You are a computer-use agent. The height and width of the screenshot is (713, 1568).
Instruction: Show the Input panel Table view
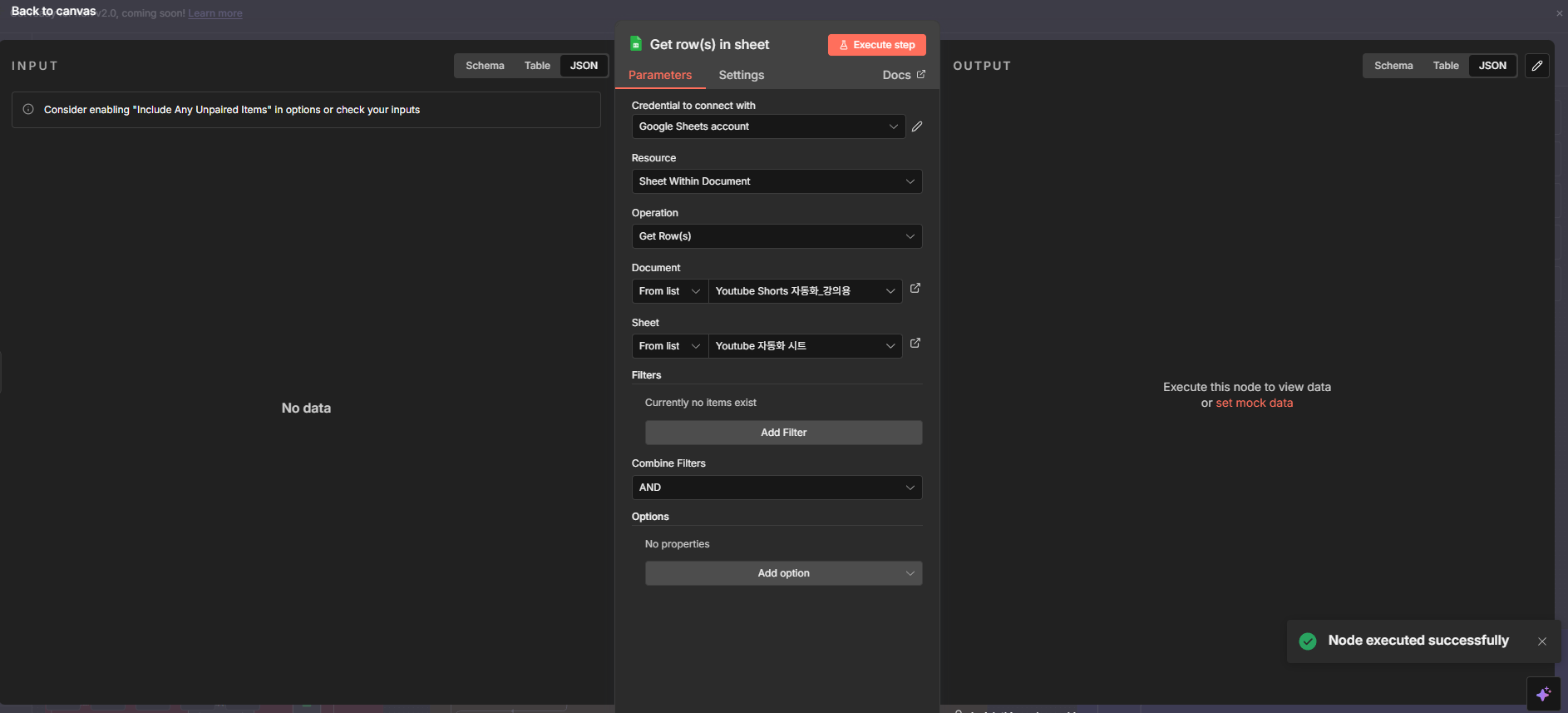537,66
